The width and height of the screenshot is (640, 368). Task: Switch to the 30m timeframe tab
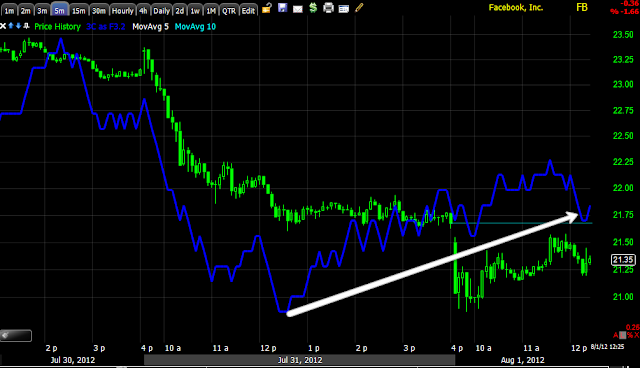click(99, 11)
